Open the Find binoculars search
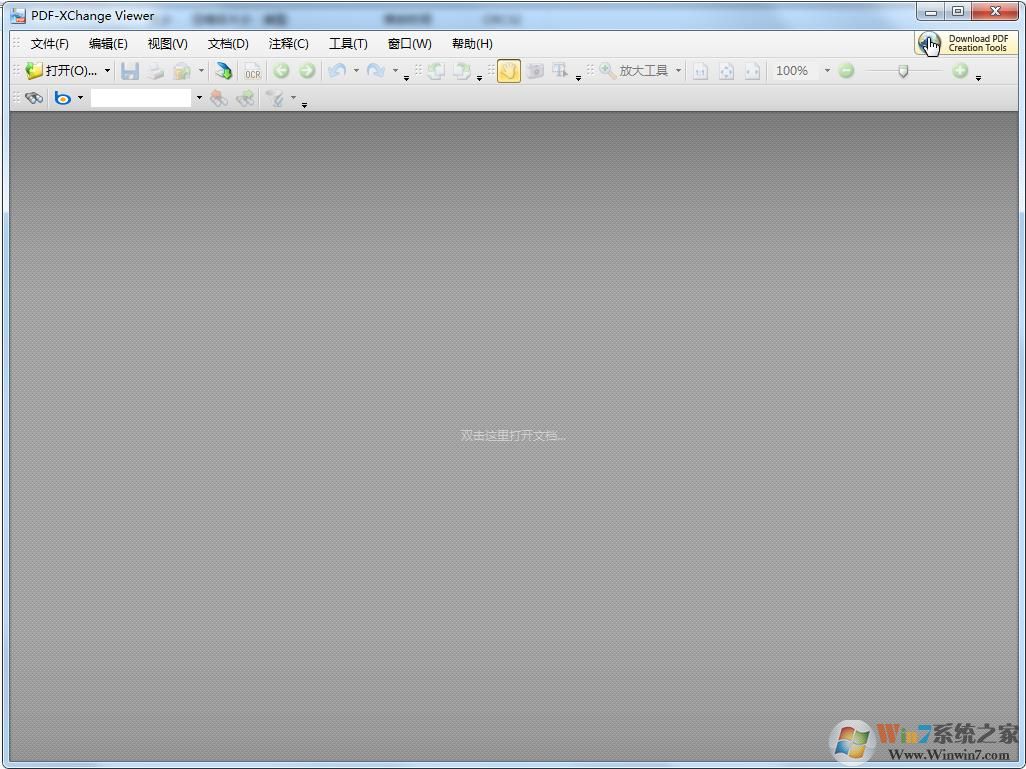1026x769 pixels. click(x=32, y=97)
